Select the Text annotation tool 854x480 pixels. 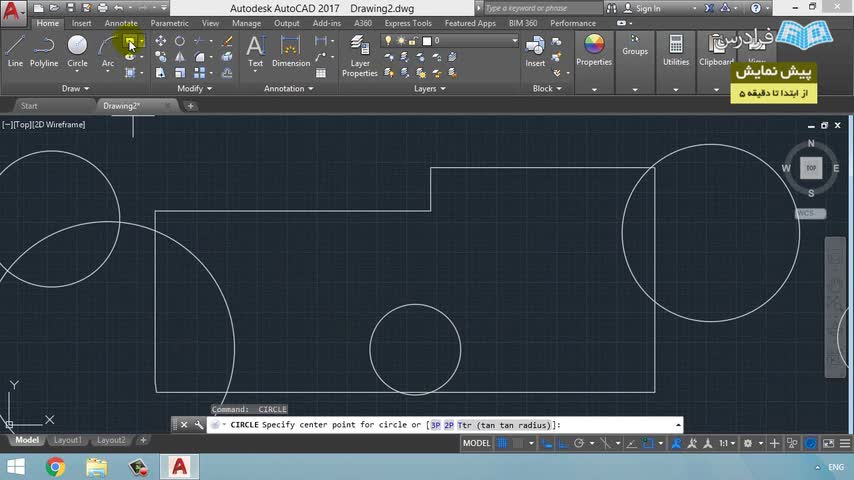(255, 50)
